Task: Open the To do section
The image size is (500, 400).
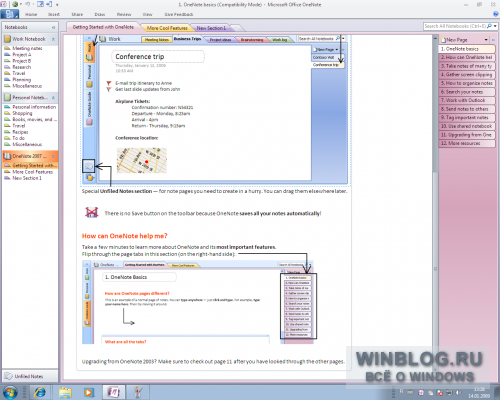Action: click(x=19, y=138)
